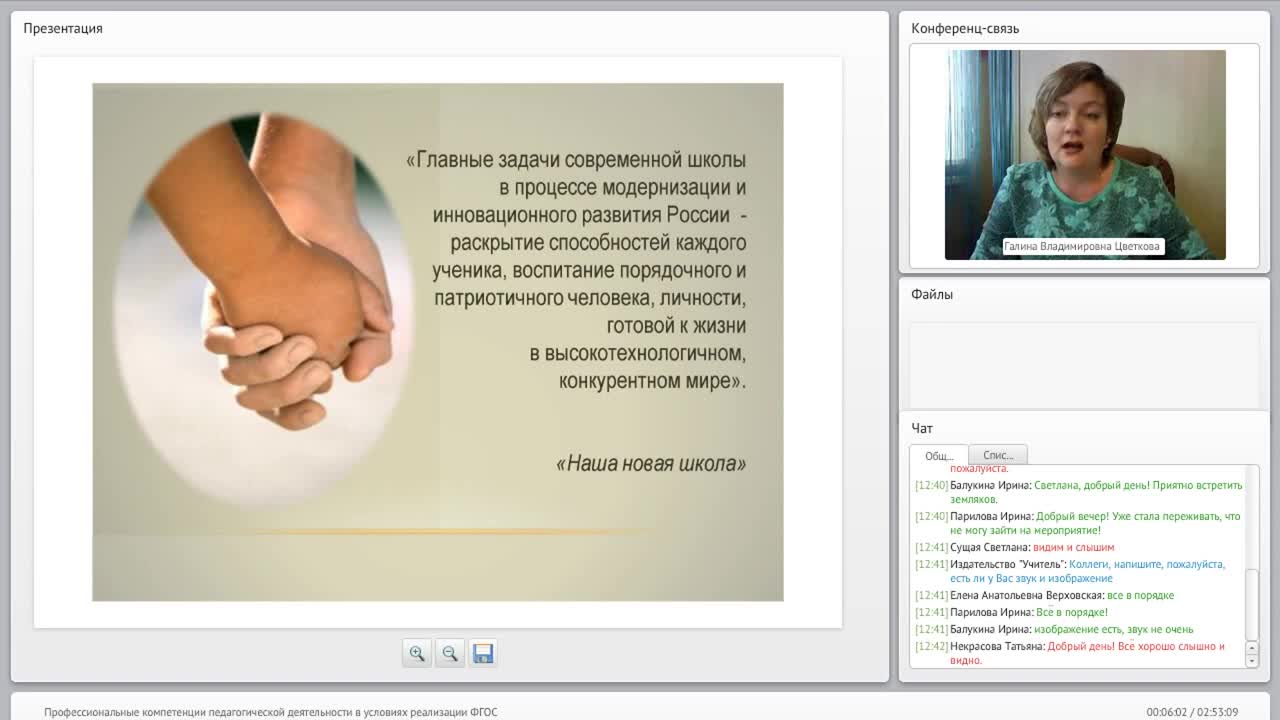Click the «Наша новая школа» slide caption
This screenshot has height=720, width=1280.
650,464
